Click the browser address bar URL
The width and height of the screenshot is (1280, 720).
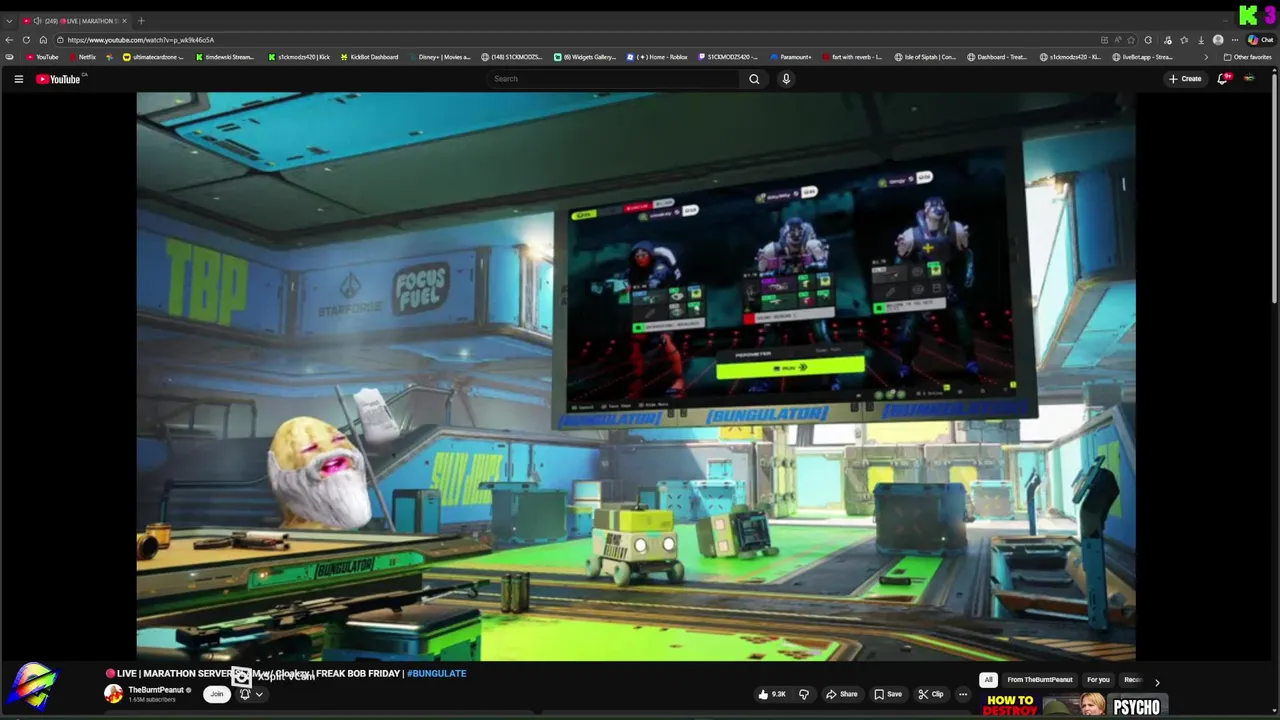point(141,40)
